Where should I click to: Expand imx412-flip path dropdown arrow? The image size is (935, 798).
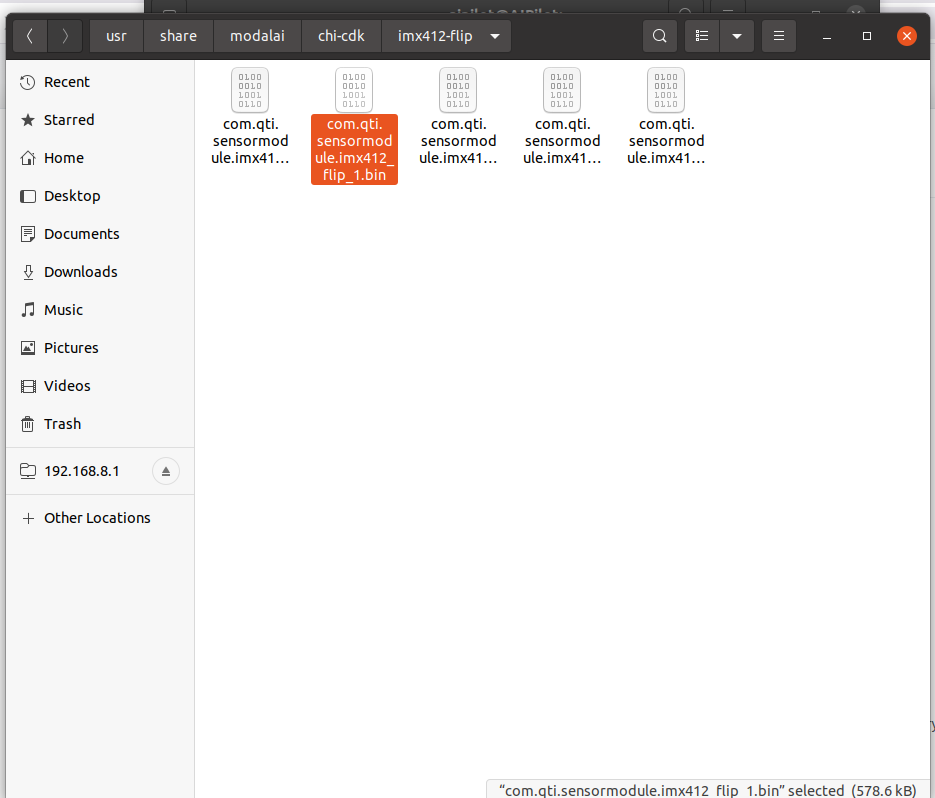[x=495, y=36]
